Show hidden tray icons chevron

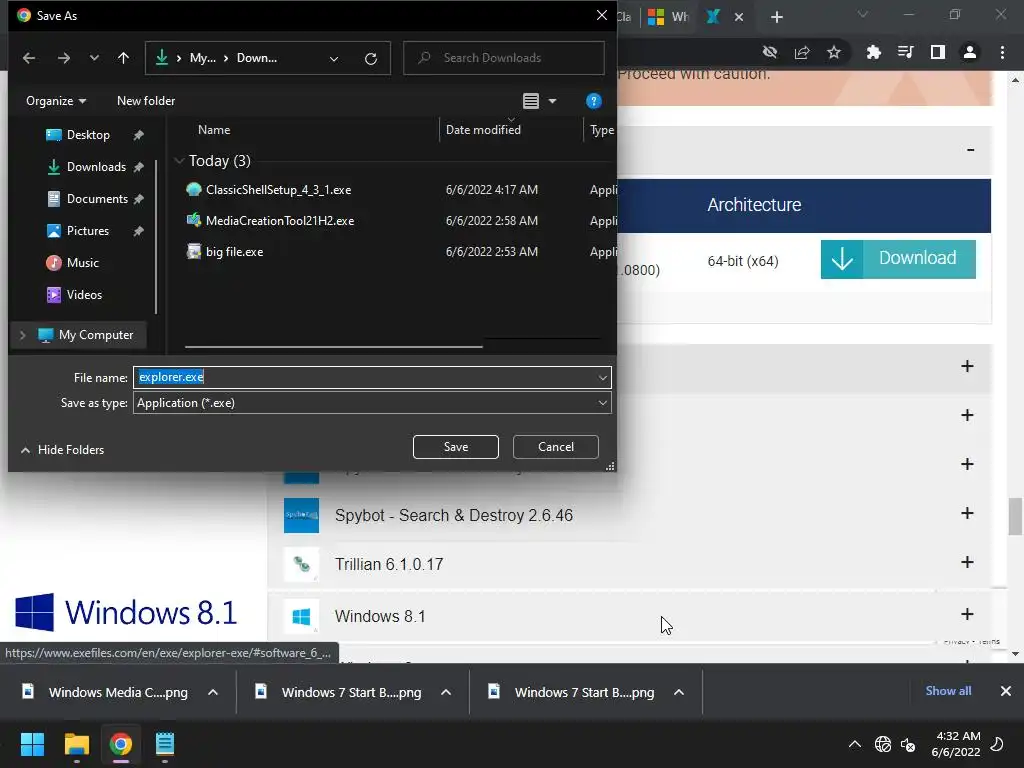(854, 744)
